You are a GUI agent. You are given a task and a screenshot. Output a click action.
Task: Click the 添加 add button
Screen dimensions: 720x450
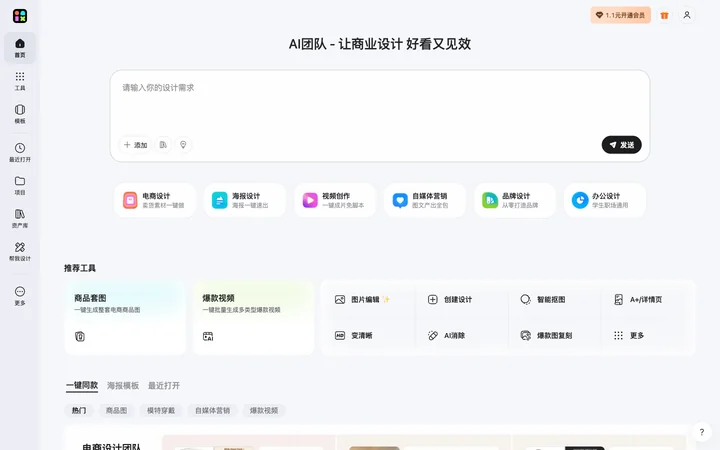point(135,145)
